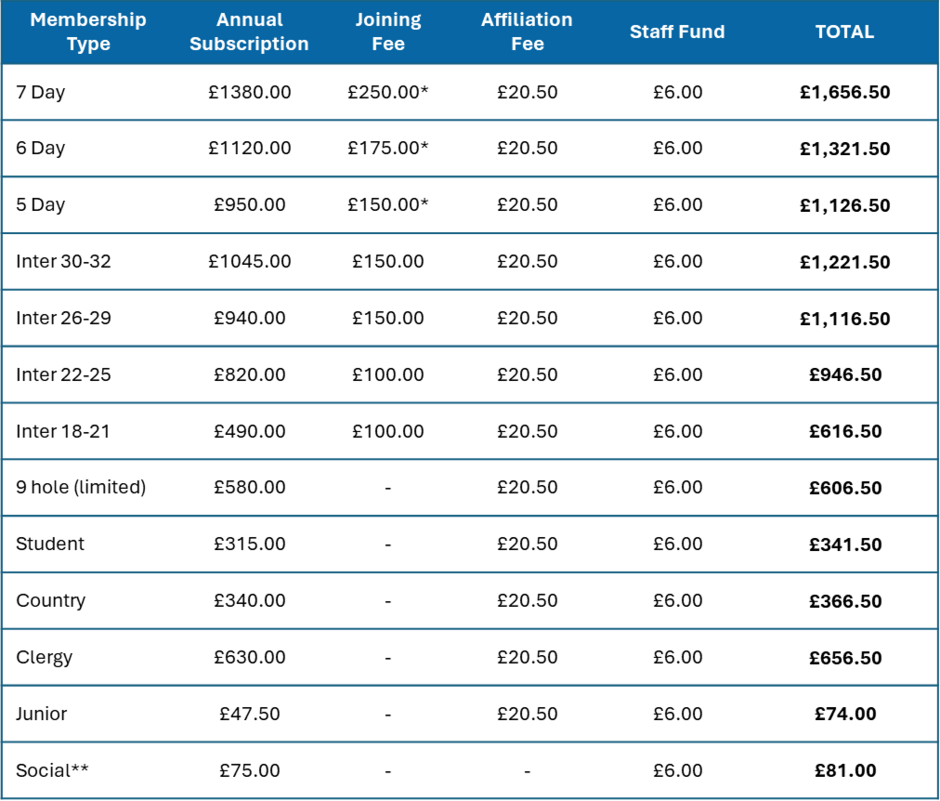Image resolution: width=940 pixels, height=801 pixels.
Task: Click the Annual Subscription column header
Action: click(x=249, y=32)
